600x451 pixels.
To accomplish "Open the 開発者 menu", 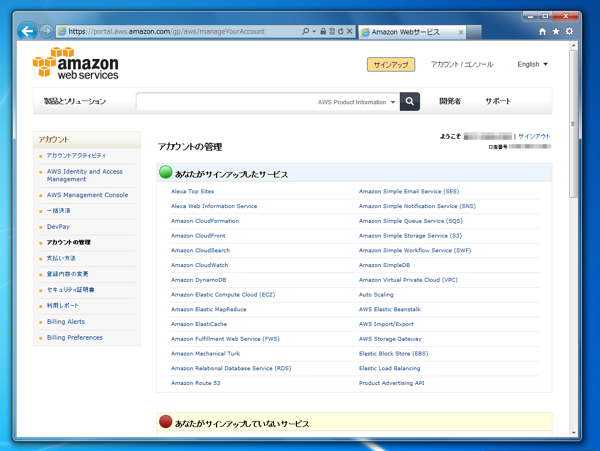I will pyautogui.click(x=450, y=101).
